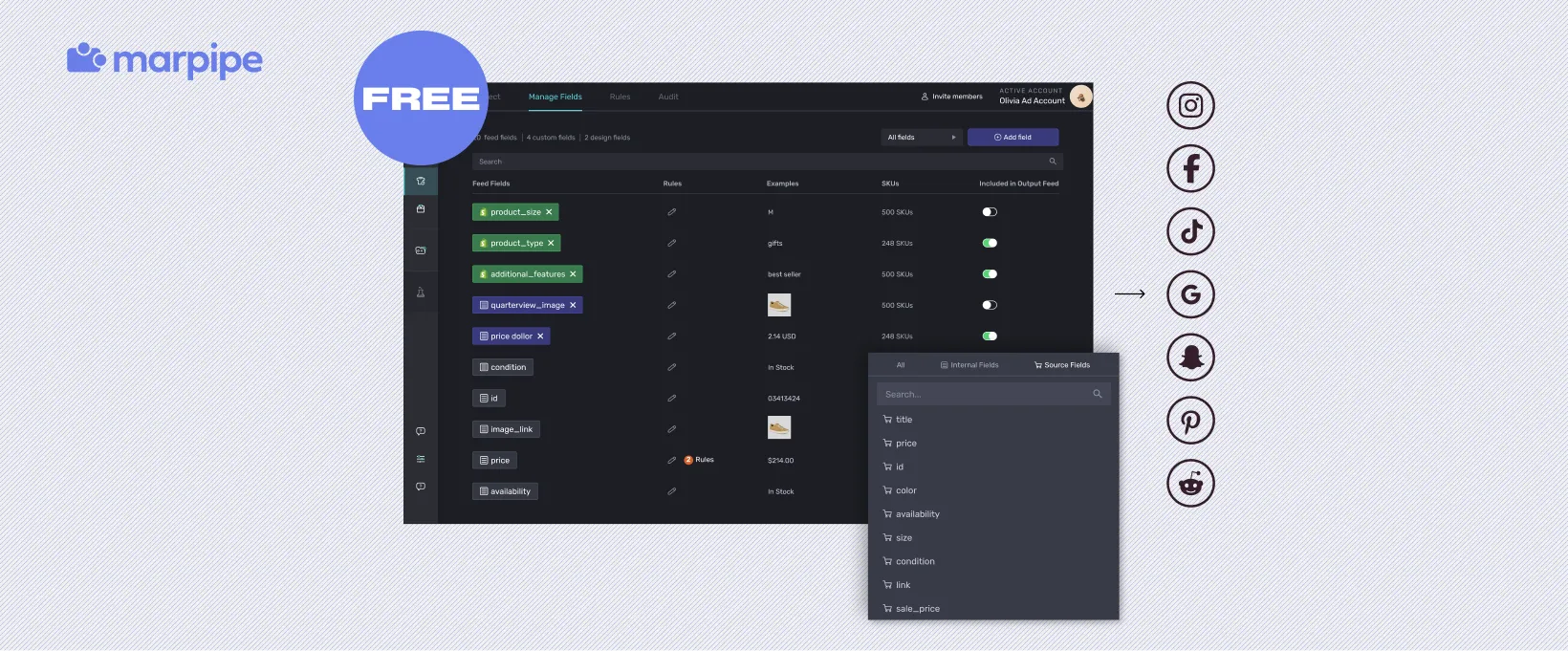The height and width of the screenshot is (651, 1568).
Task: Disable additional_features in output feed
Action: pos(990,274)
